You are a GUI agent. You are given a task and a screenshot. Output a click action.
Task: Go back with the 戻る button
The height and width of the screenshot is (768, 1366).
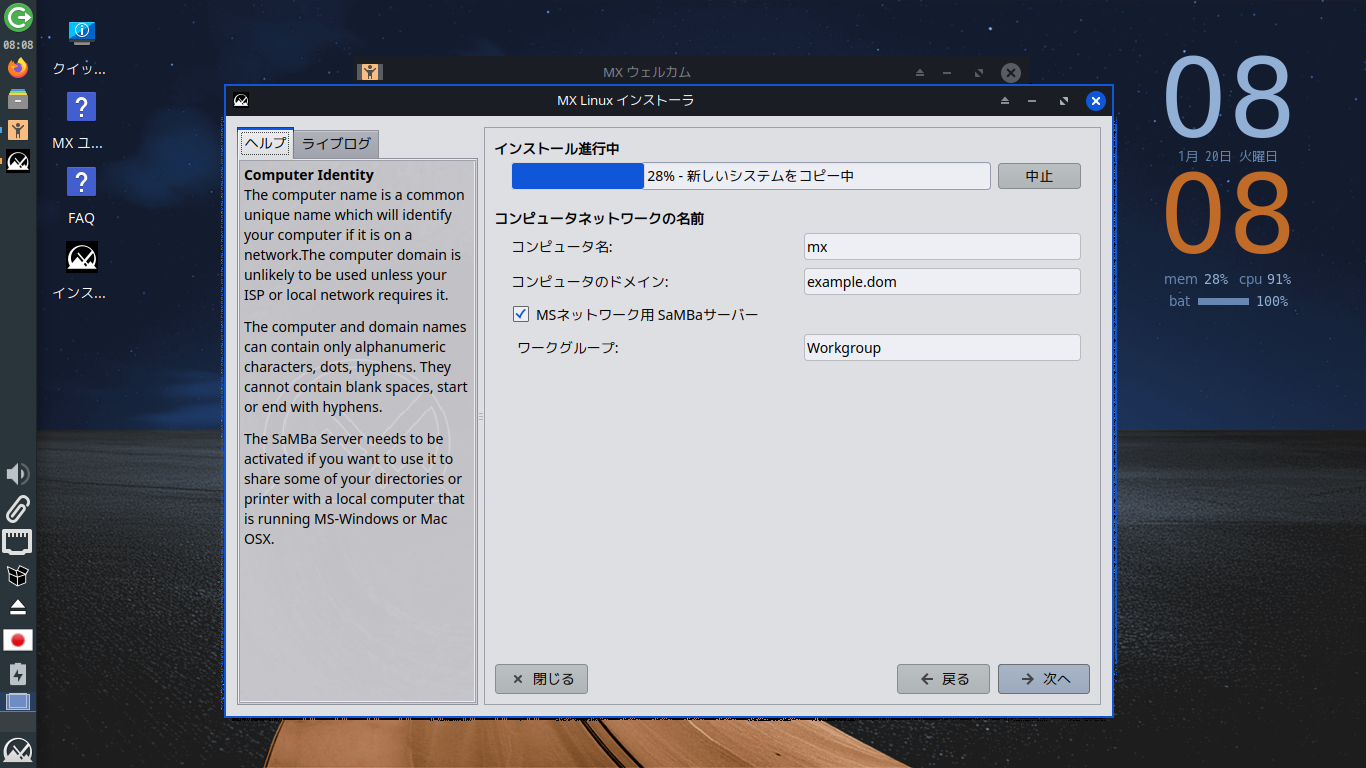click(x=943, y=679)
